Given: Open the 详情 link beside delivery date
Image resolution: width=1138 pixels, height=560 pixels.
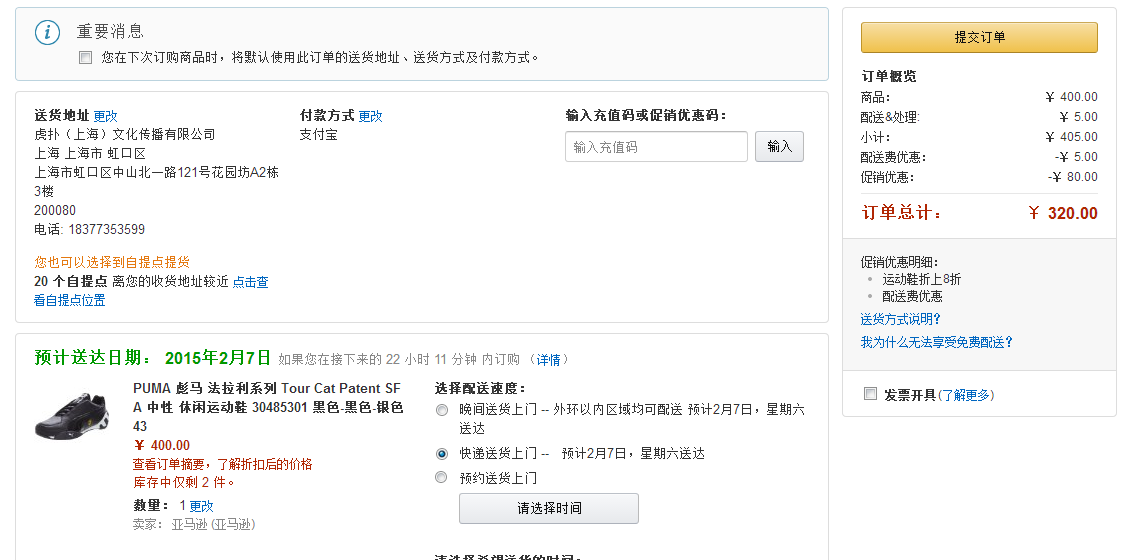Looking at the screenshot, I should coord(548,360).
